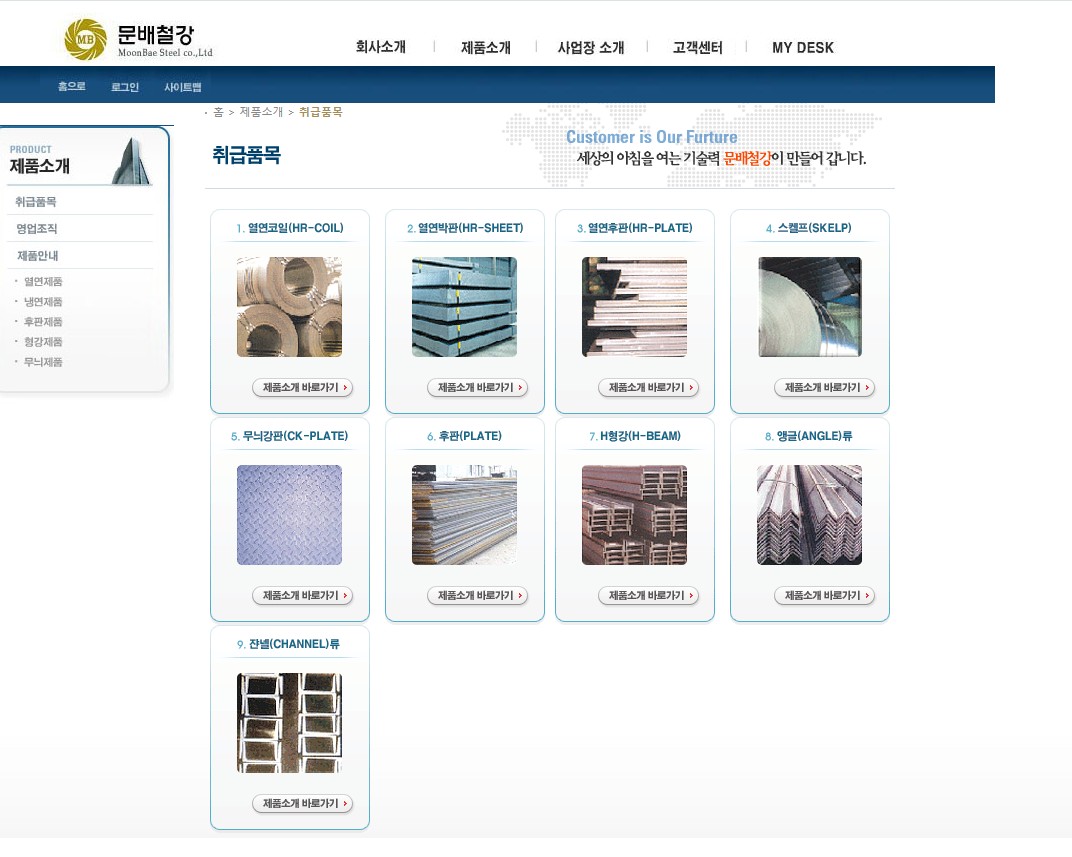Open the MY DESK menu

(x=803, y=47)
